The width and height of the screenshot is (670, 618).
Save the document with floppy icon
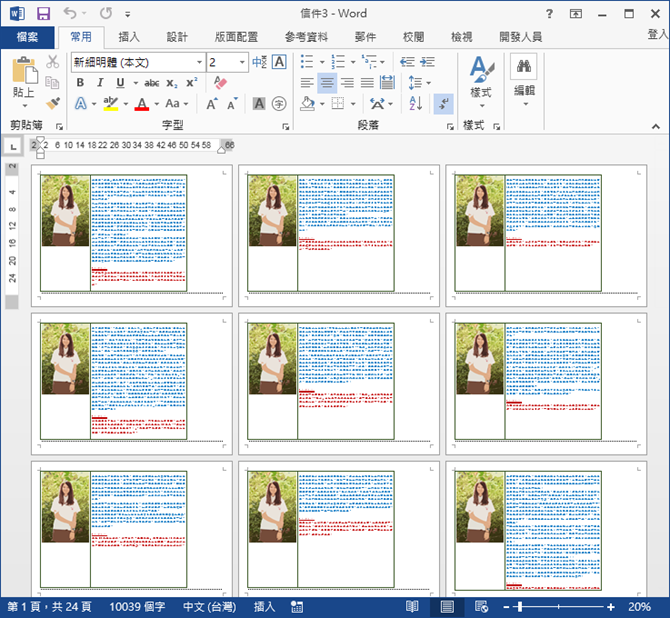click(x=43, y=14)
